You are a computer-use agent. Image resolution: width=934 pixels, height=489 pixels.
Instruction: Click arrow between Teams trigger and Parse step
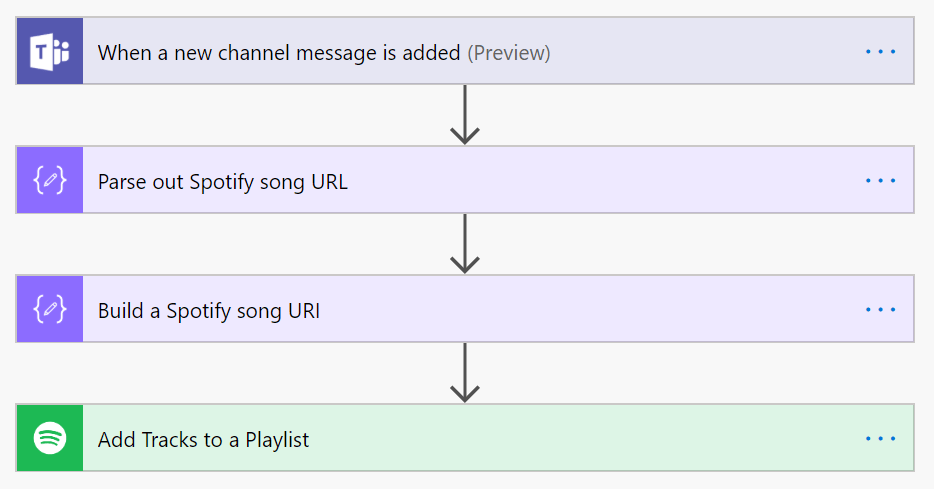465,114
